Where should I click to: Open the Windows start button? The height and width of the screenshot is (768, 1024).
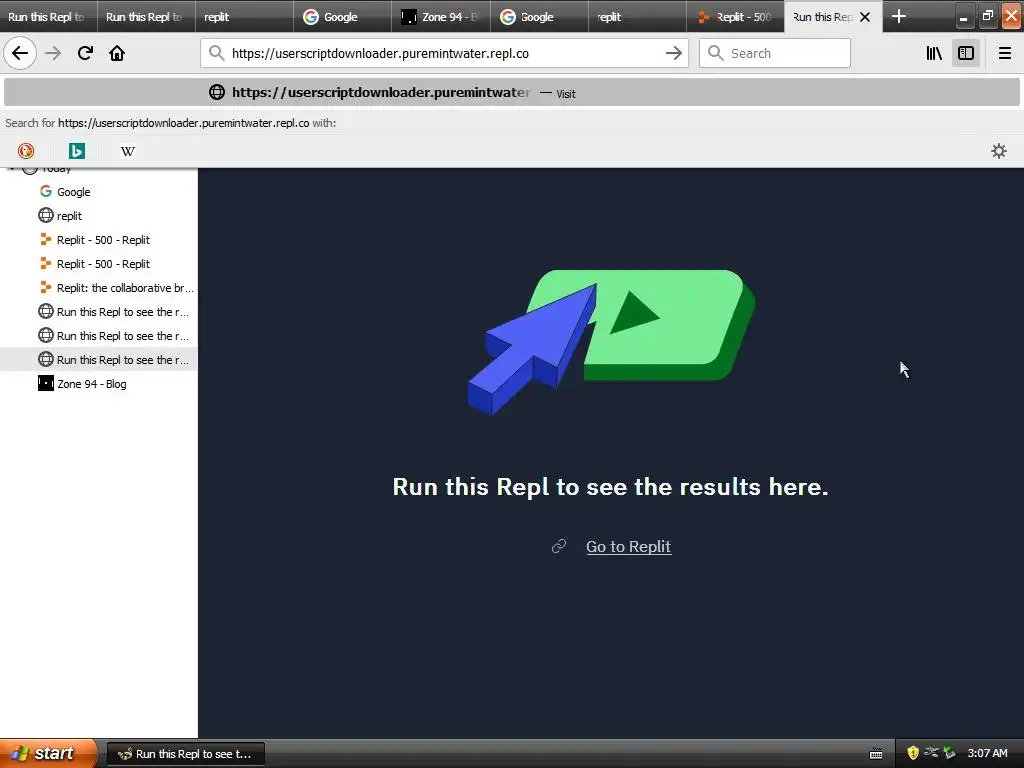click(x=48, y=754)
